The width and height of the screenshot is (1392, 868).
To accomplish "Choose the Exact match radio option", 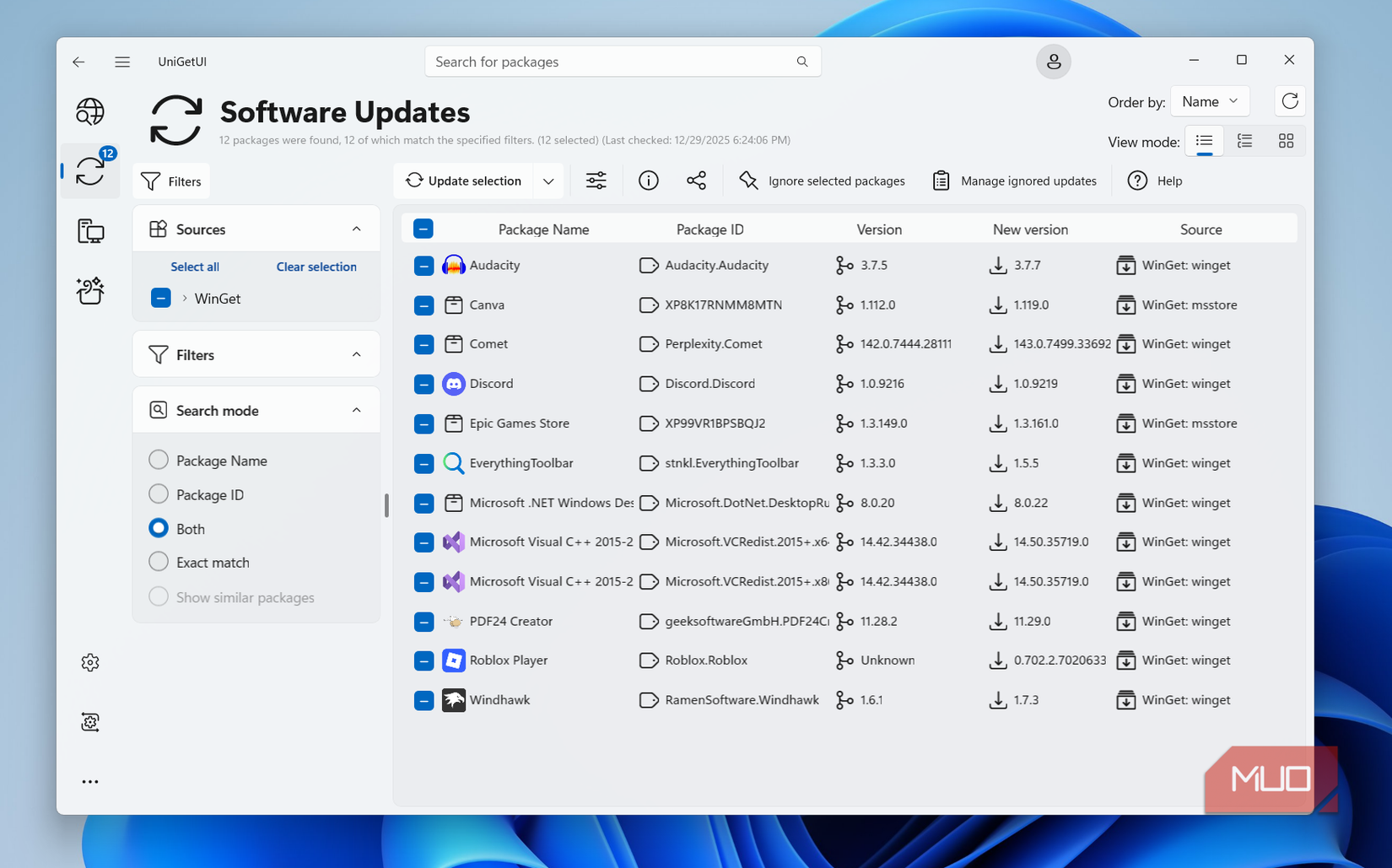I will [158, 561].
